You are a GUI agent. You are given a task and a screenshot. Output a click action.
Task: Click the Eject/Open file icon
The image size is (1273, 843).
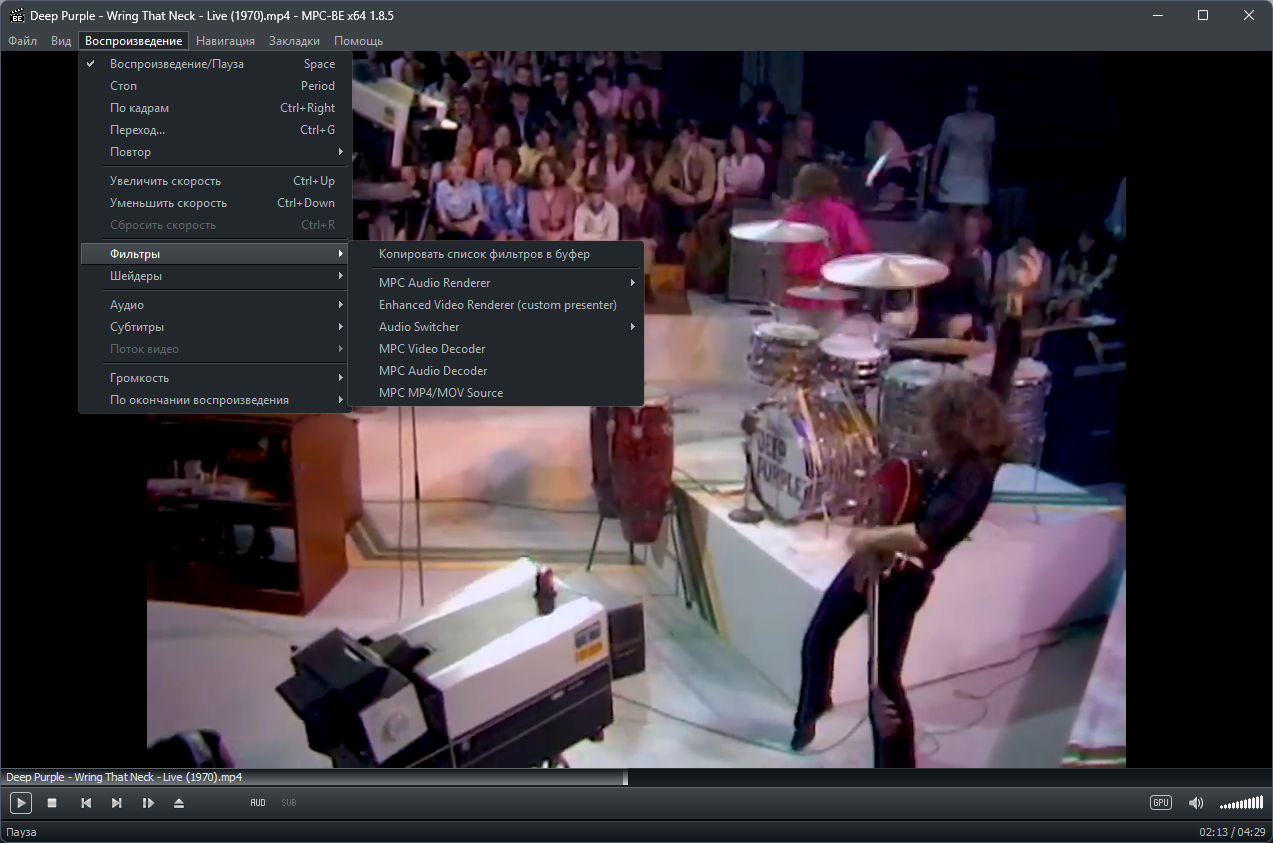coord(179,803)
